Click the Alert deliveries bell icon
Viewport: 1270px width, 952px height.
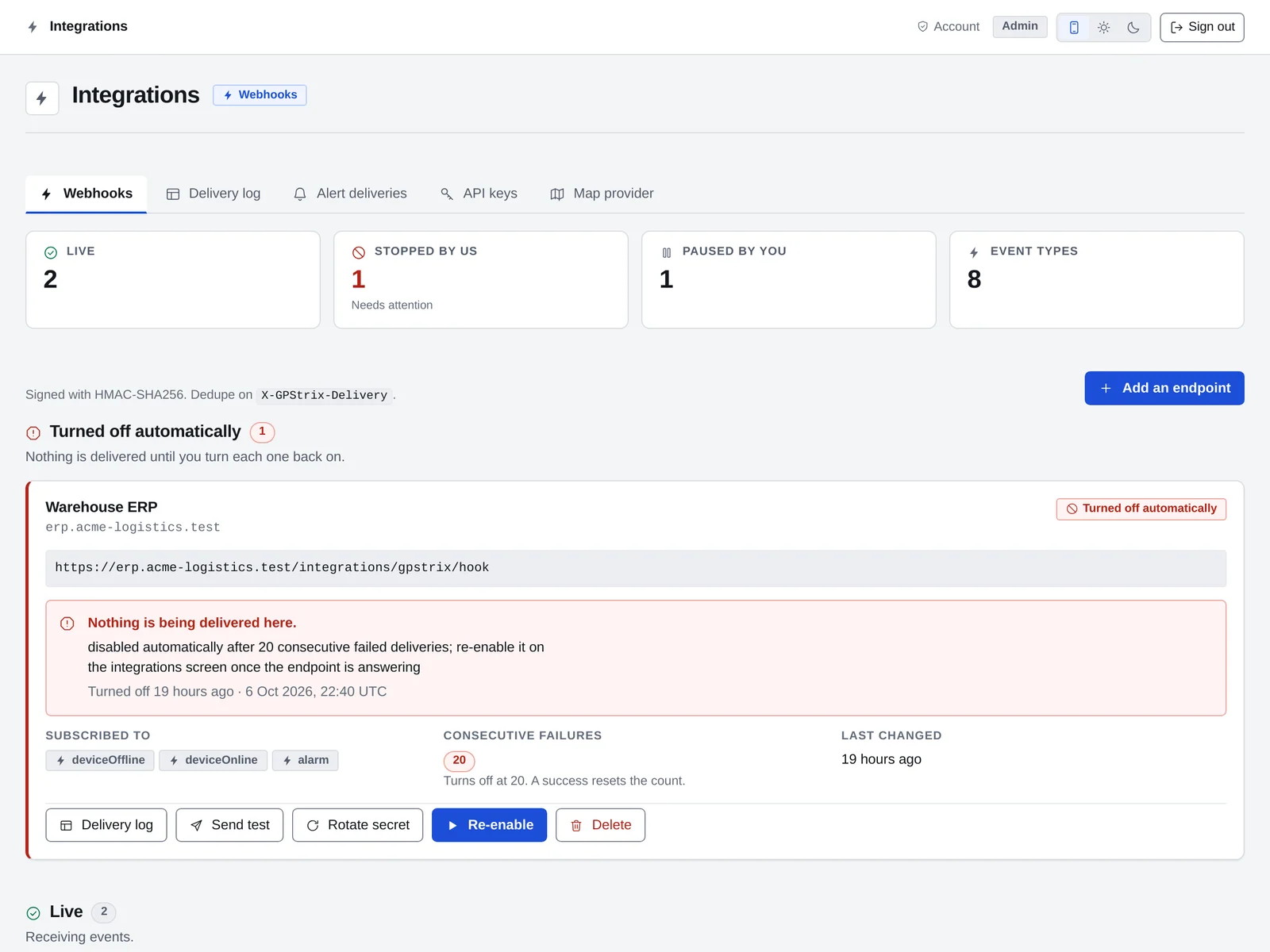300,194
